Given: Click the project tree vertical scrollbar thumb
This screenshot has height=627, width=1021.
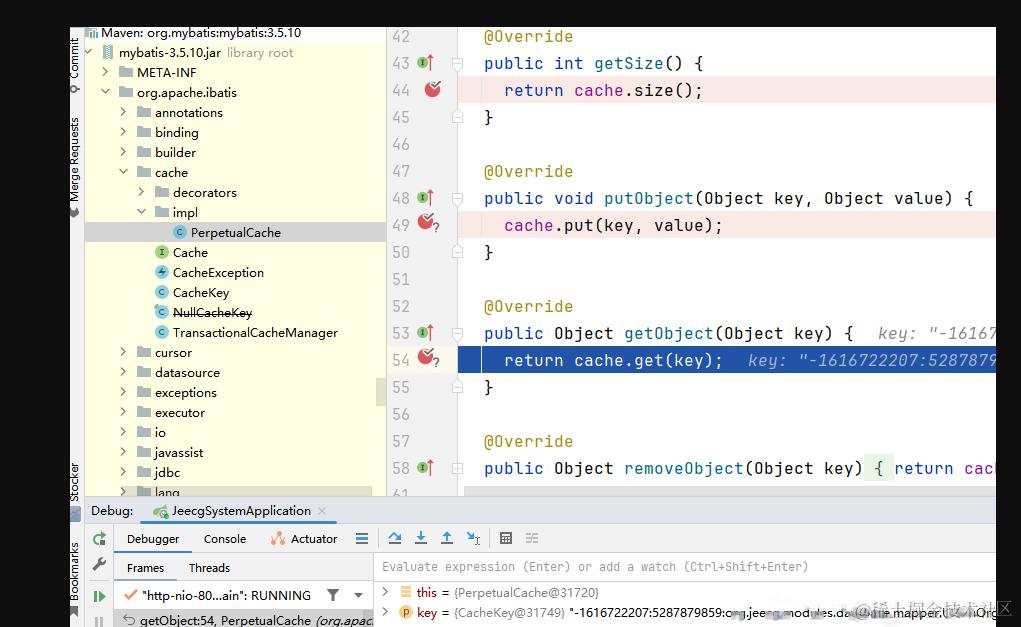Looking at the screenshot, I should click(381, 393).
